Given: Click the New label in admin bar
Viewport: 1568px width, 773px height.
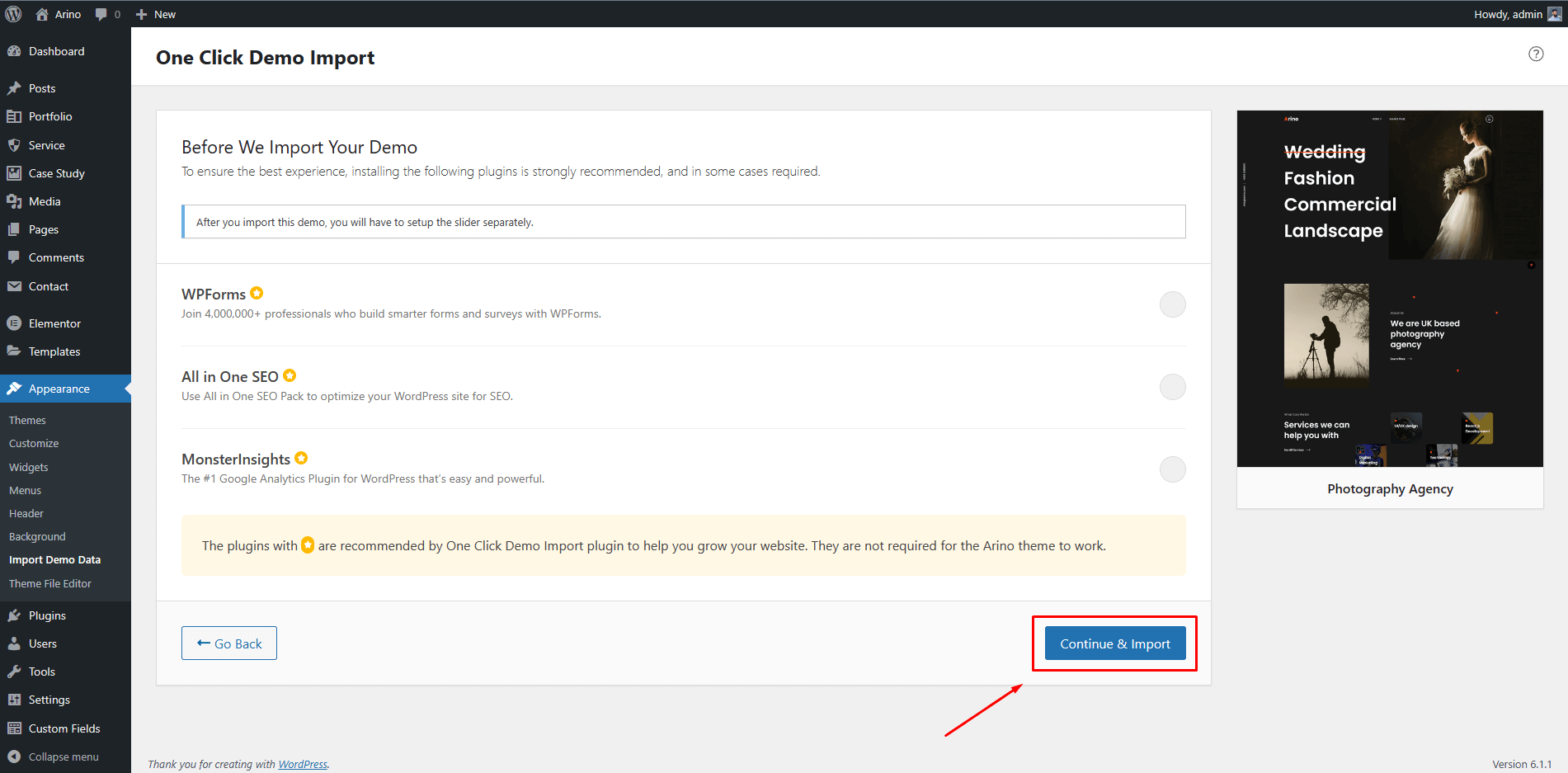Looking at the screenshot, I should click(165, 14).
